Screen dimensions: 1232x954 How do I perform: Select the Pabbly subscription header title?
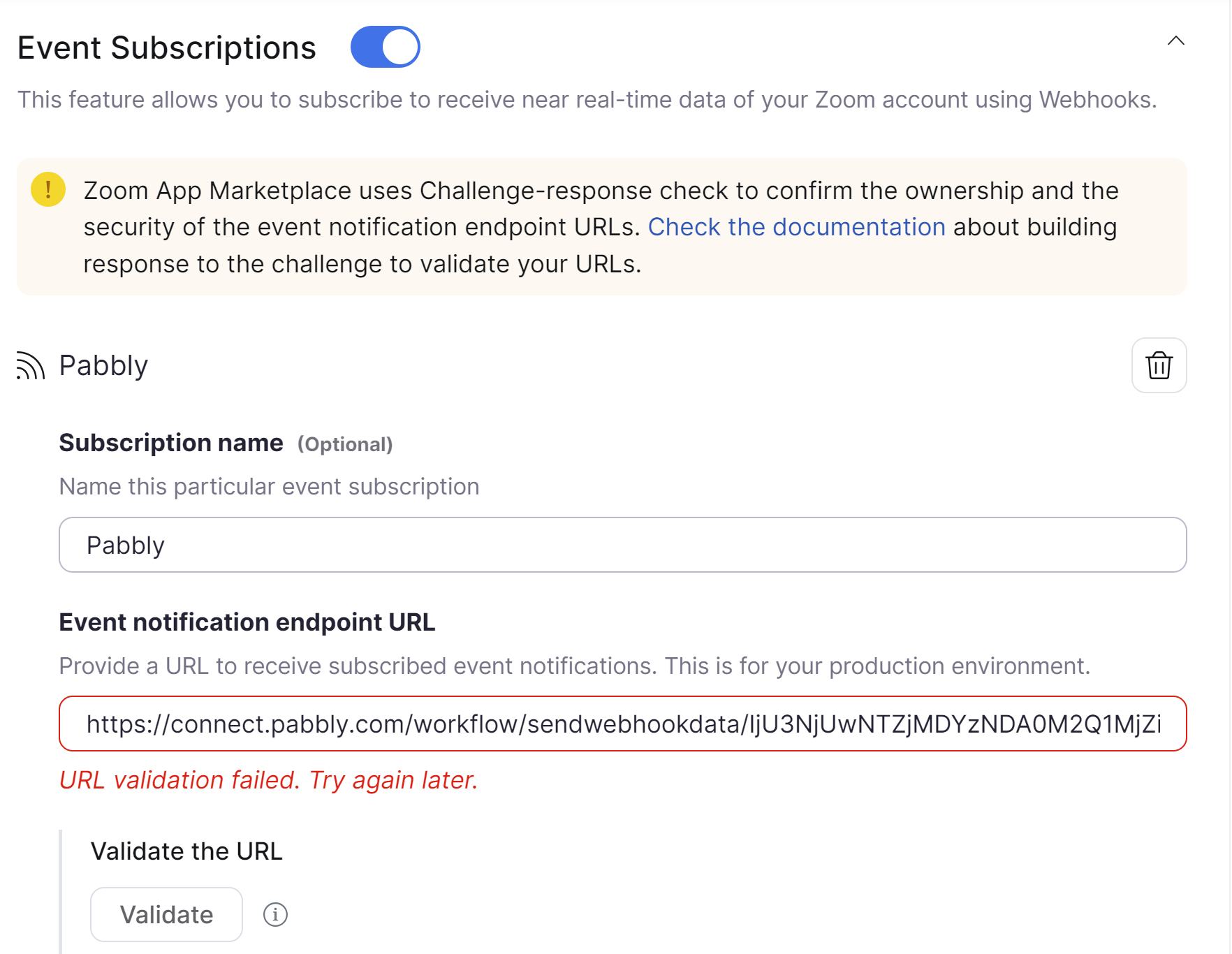tap(103, 365)
